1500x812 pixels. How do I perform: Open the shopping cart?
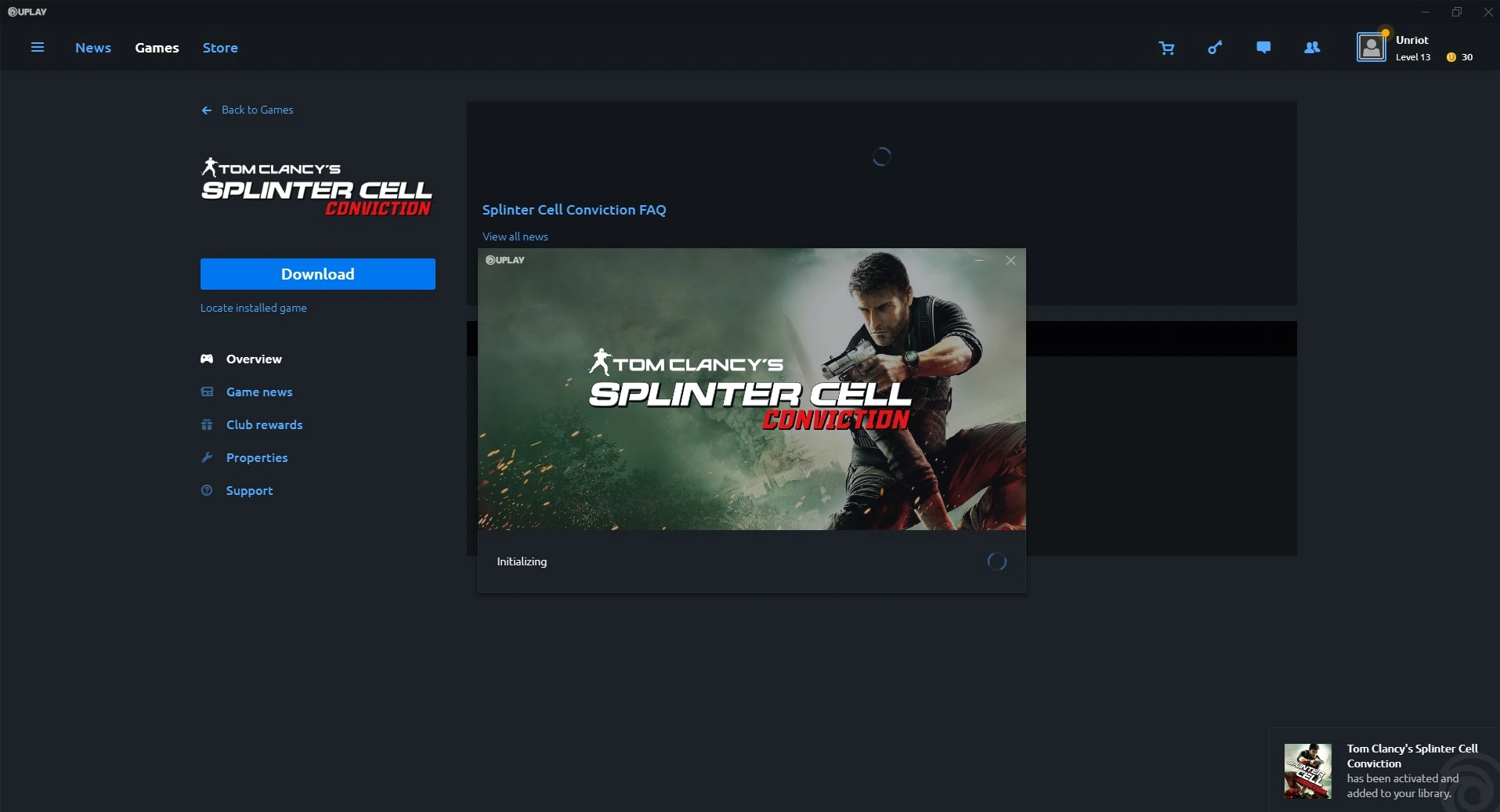click(1166, 48)
